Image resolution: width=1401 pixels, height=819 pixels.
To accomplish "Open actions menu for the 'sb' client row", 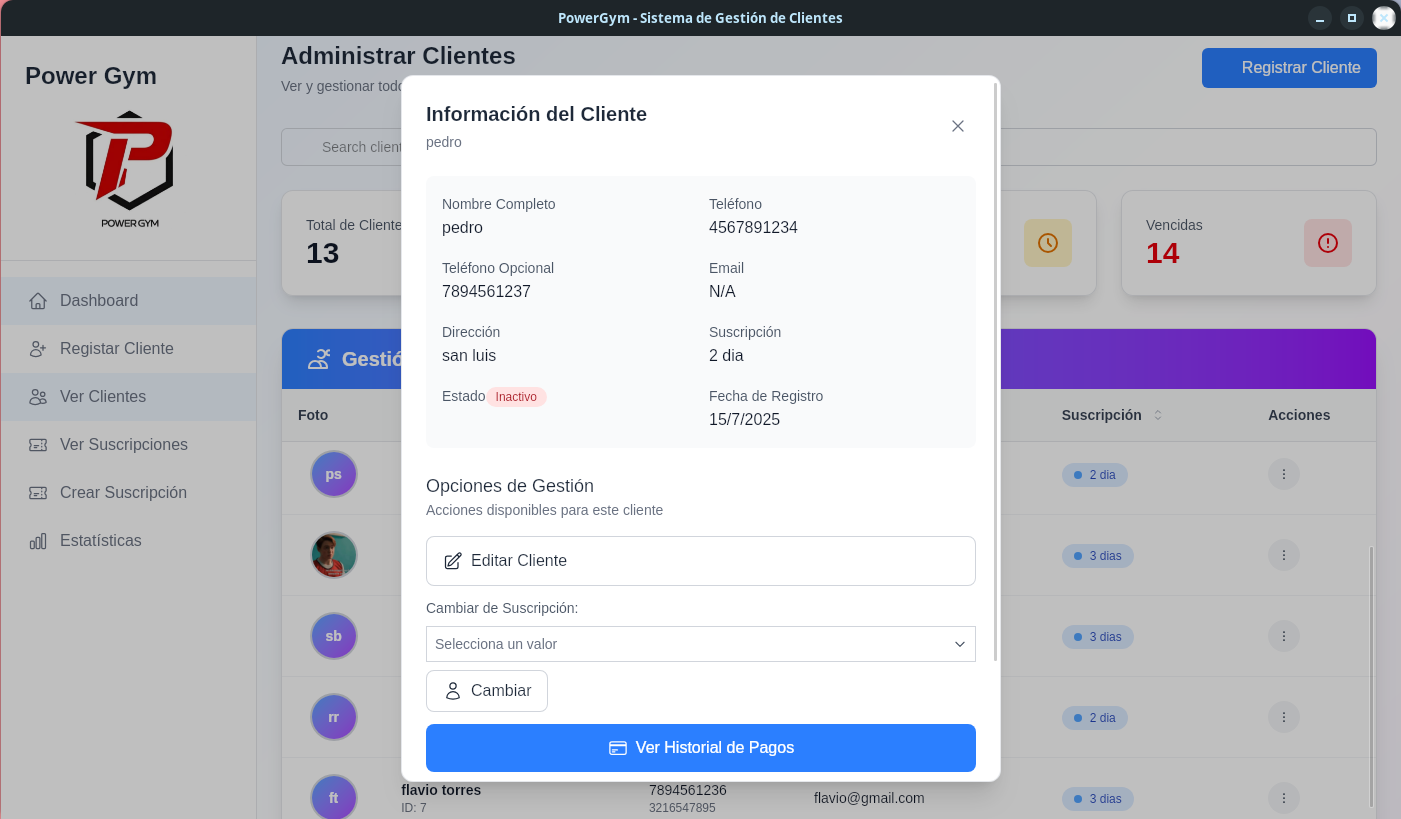I will pos(1284,636).
